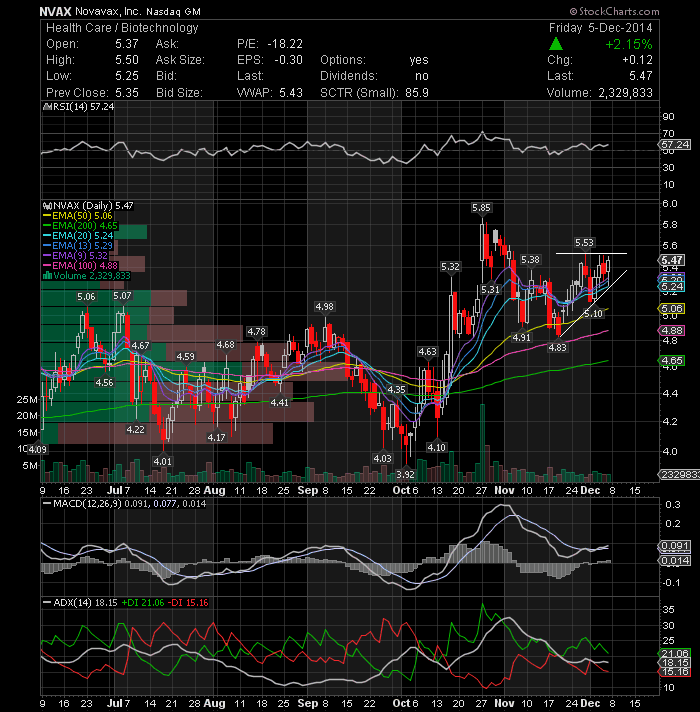Click the 5.10 trendline price annotation

coord(594,313)
